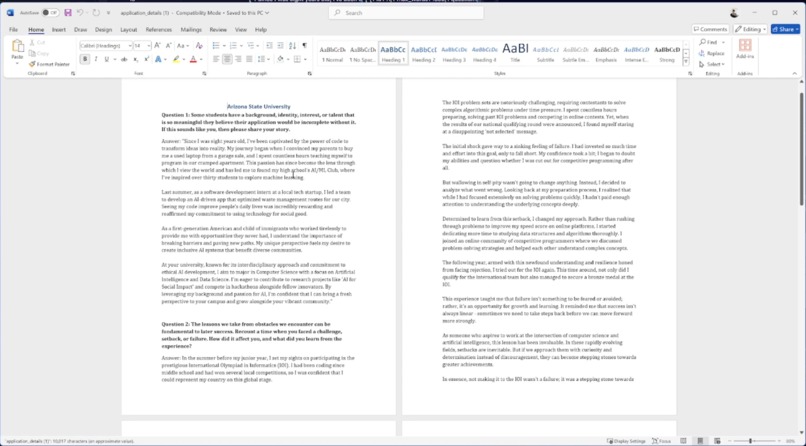Screen dimensions: 806x446
Task: Switch to the Design tab
Action: [x=103, y=30]
